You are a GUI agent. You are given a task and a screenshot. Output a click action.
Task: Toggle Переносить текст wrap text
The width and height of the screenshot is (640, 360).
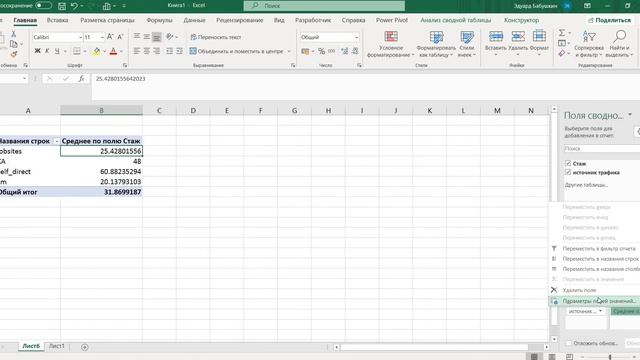pyautogui.click(x=216, y=37)
